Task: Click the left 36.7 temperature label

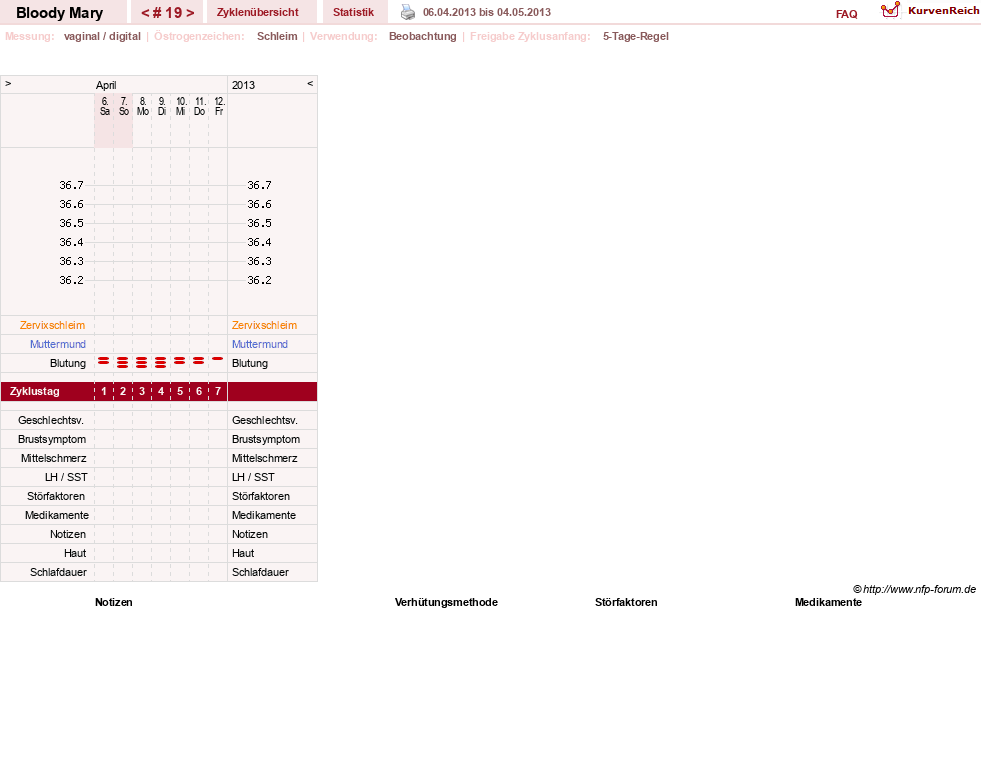Action: (x=71, y=185)
